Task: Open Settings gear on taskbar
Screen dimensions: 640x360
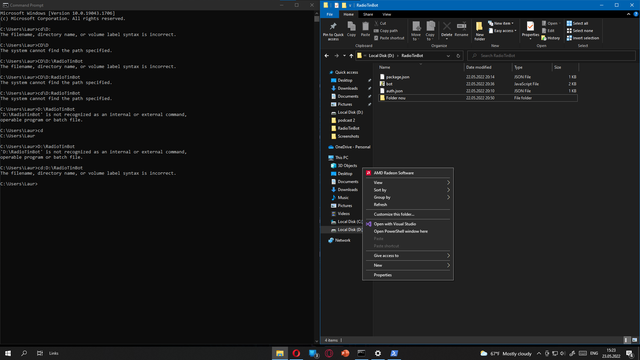Action: pyautogui.click(x=378, y=353)
